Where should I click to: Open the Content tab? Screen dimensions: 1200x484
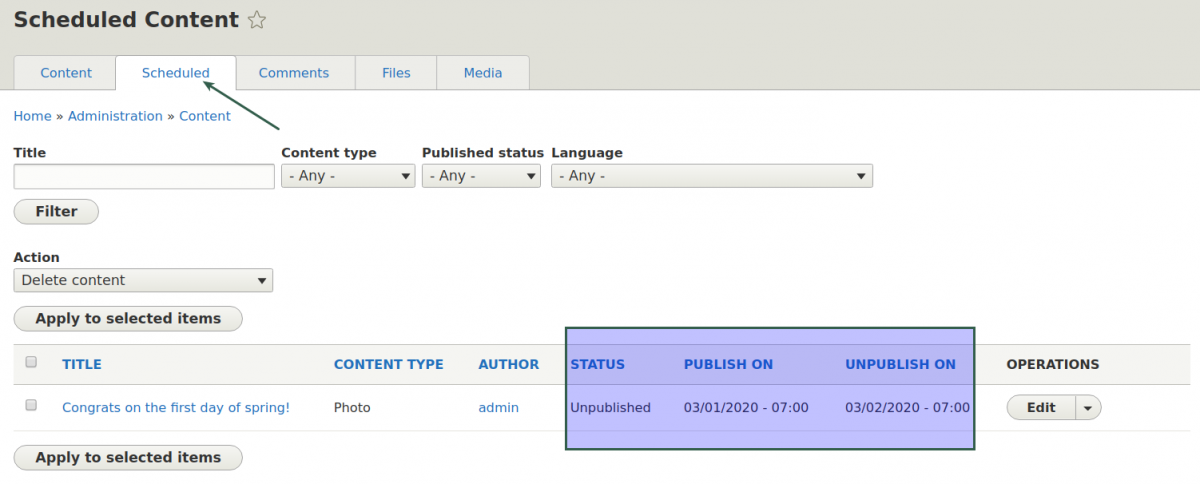click(66, 73)
